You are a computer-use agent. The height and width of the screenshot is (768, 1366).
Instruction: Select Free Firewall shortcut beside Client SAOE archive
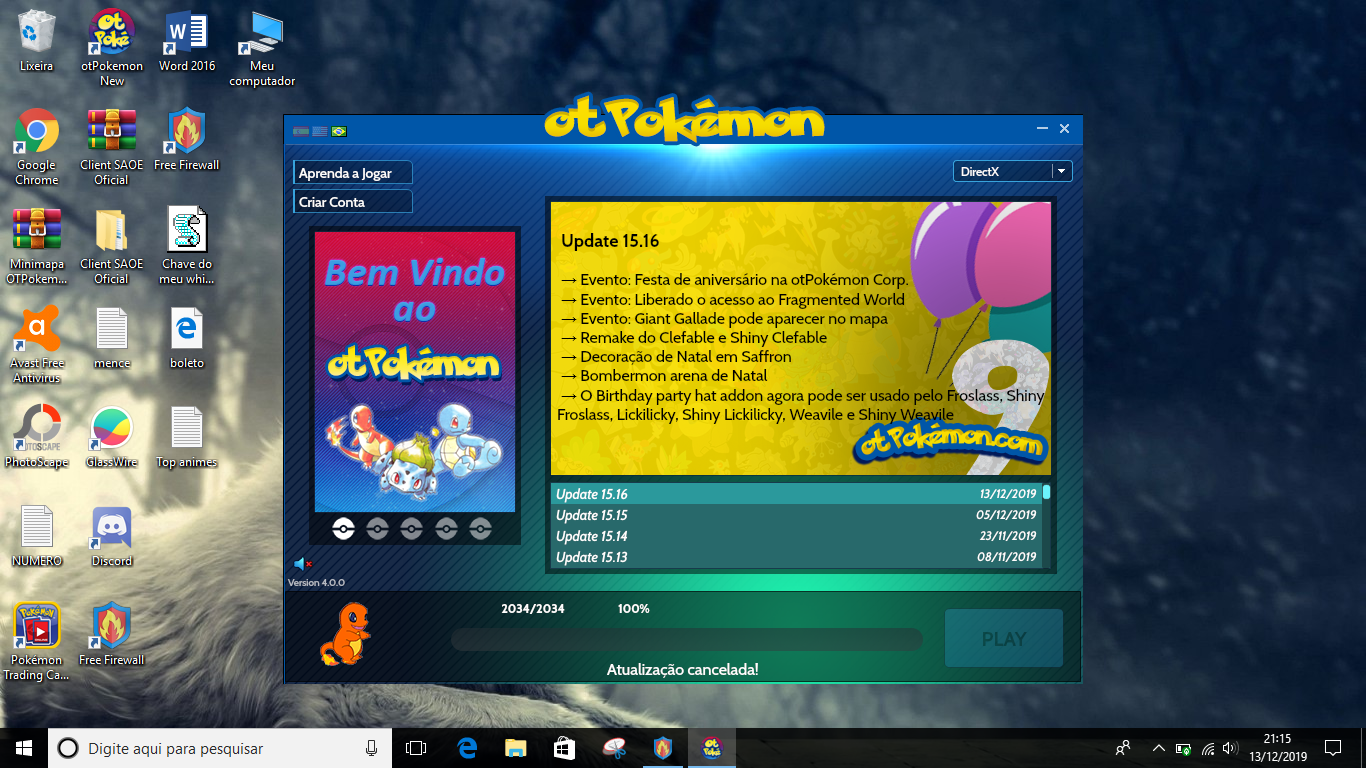[187, 140]
